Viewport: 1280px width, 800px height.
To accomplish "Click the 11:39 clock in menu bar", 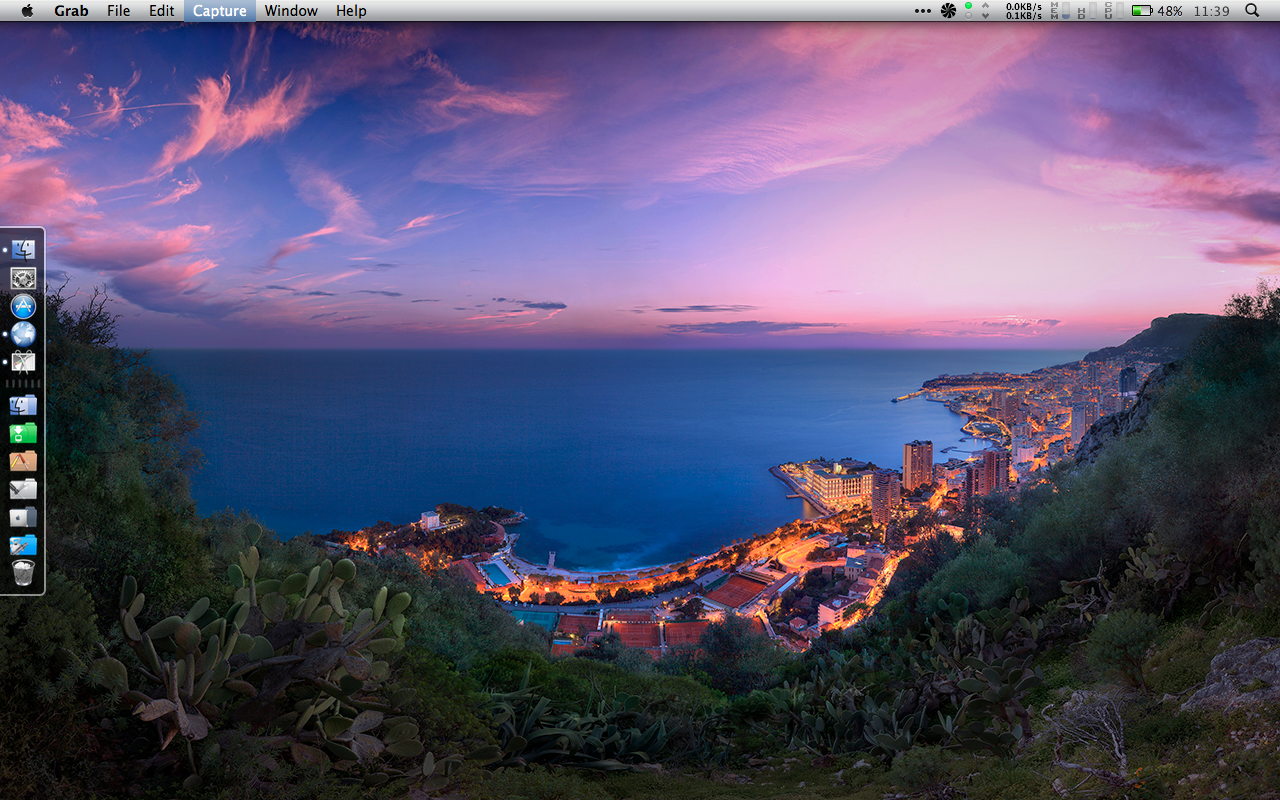I will pos(1211,11).
